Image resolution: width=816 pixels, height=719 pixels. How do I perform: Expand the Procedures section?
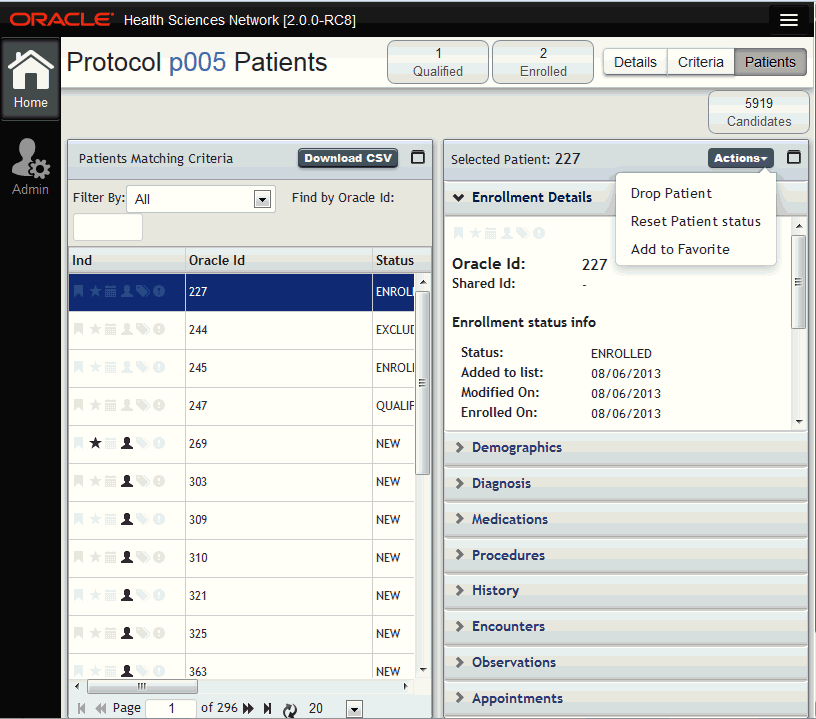pos(460,555)
